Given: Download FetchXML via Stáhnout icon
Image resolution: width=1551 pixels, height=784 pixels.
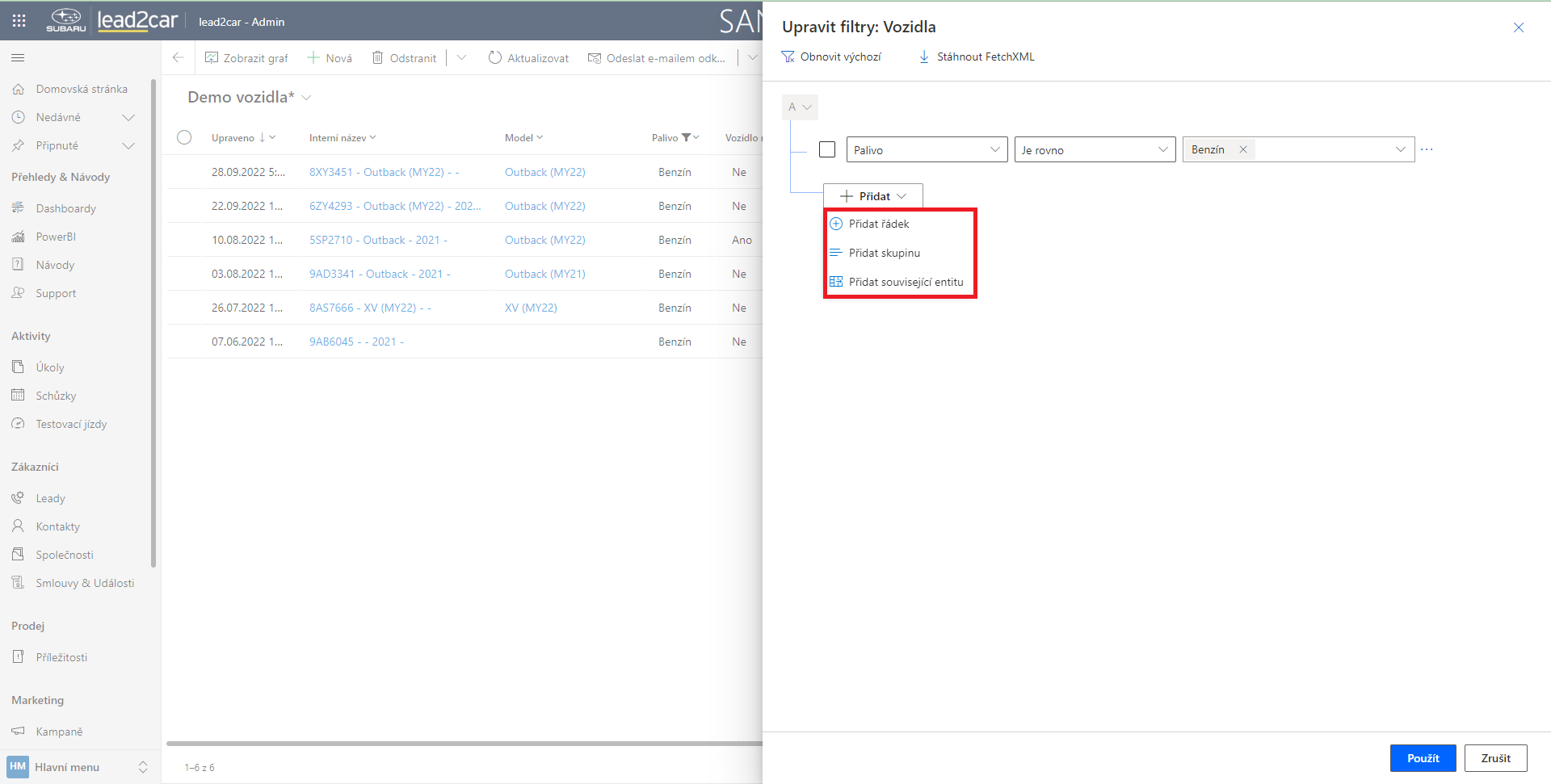Looking at the screenshot, I should (x=924, y=57).
